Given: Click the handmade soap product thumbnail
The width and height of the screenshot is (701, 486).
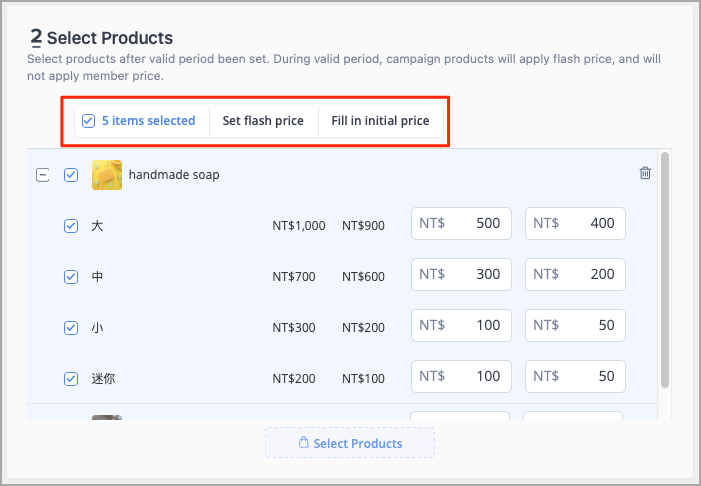Looking at the screenshot, I should point(107,175).
